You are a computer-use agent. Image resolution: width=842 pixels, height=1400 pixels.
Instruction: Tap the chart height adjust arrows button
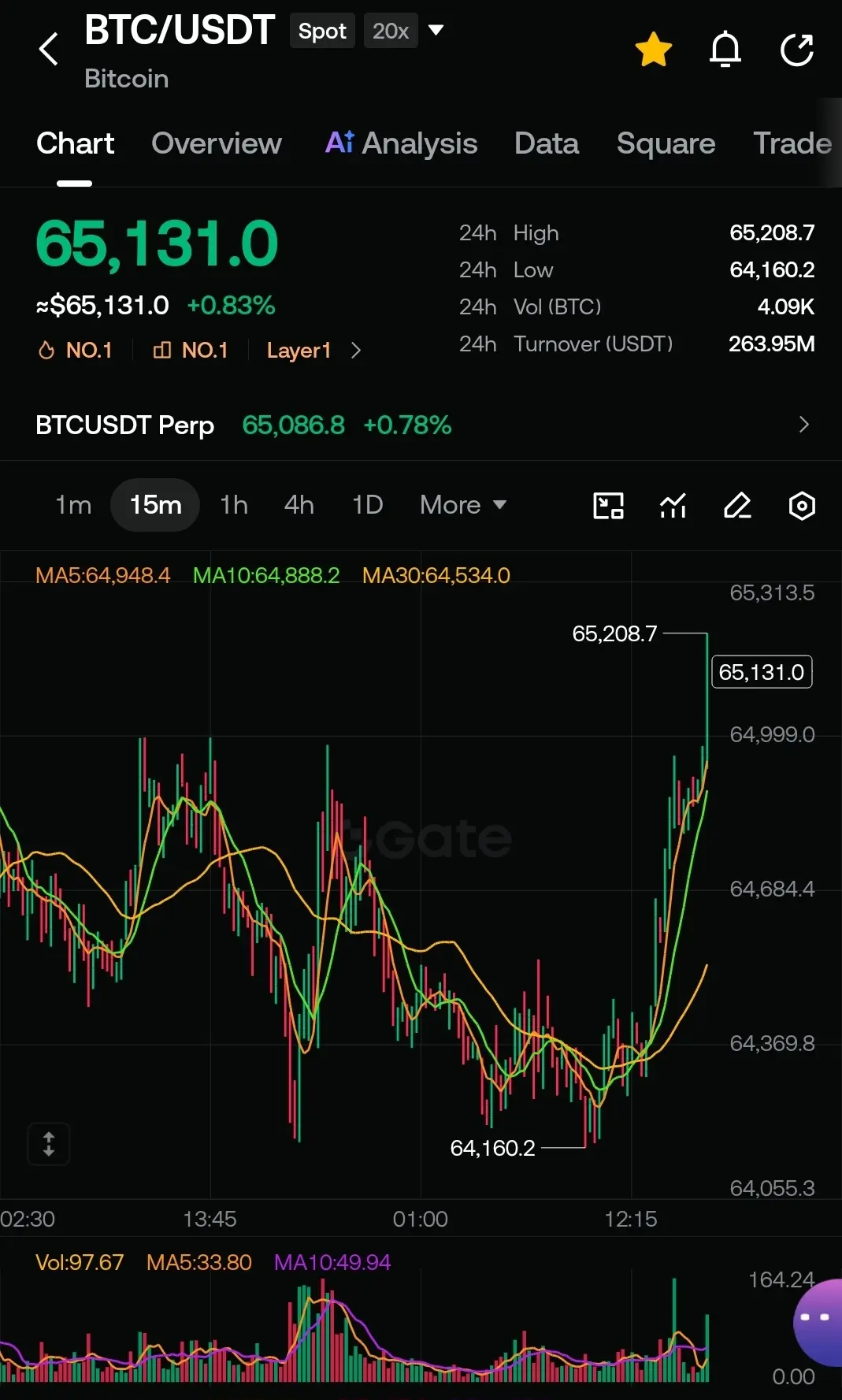49,1144
